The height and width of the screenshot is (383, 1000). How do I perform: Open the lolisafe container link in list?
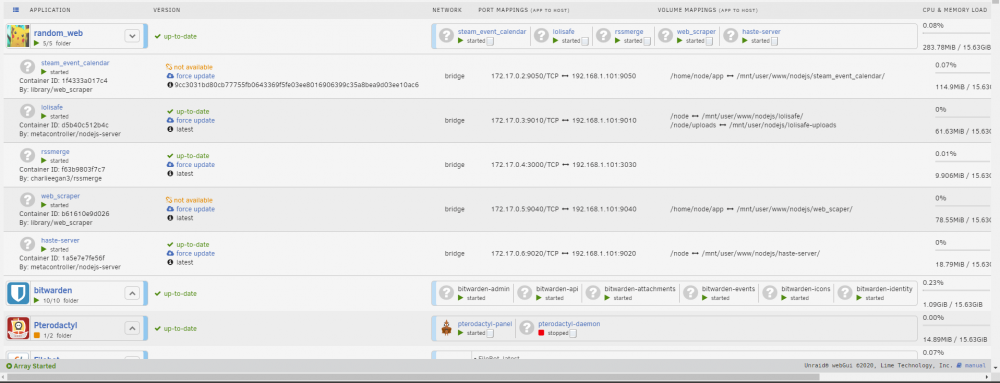pos(52,107)
